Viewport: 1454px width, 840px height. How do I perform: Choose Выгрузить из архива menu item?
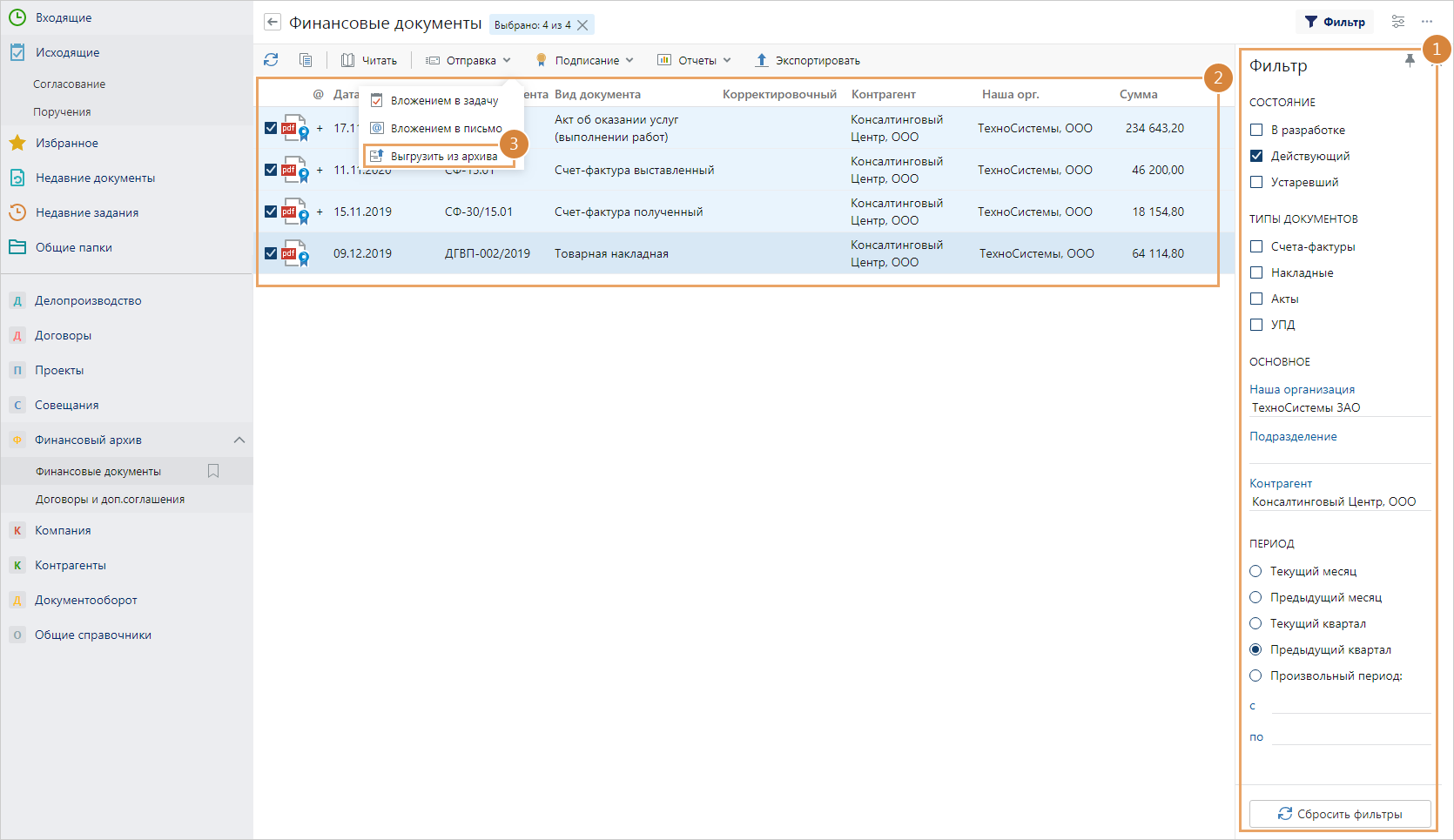click(443, 157)
